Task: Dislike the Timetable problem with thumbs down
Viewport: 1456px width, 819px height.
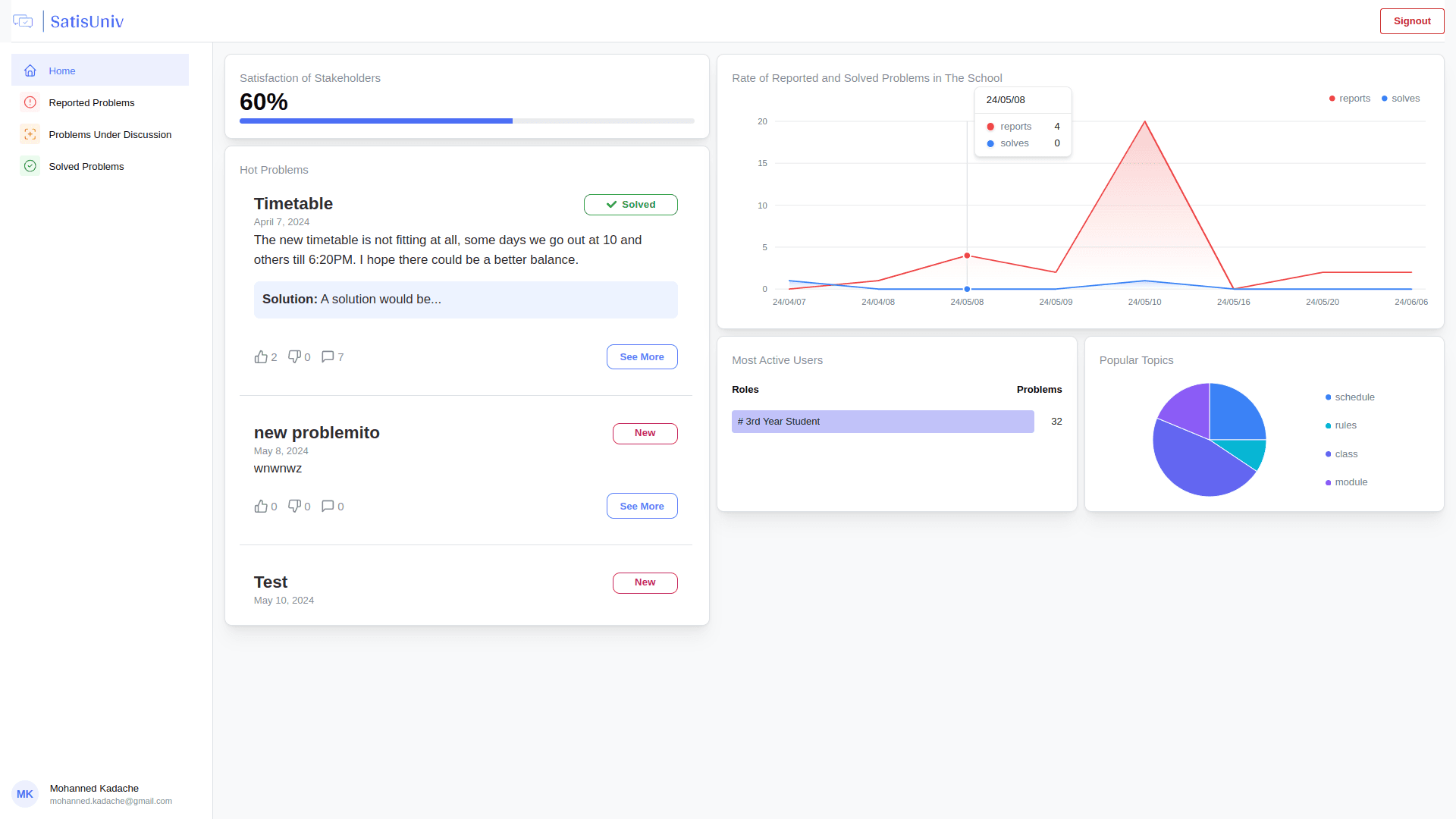Action: click(294, 356)
